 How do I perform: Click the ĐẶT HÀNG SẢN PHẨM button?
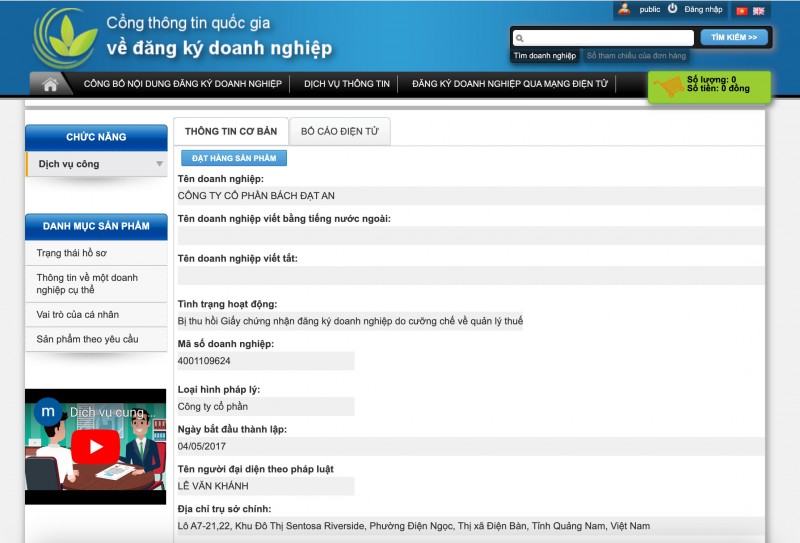234,158
